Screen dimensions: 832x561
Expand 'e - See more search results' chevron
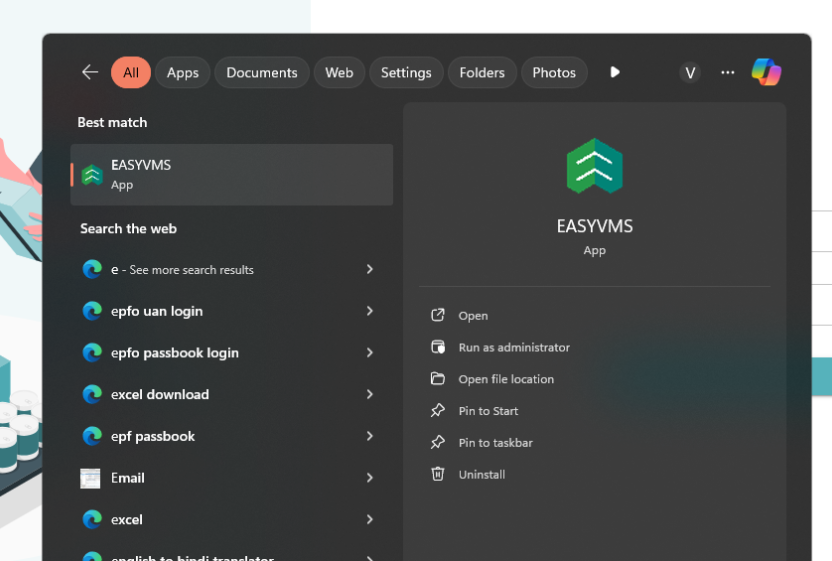[370, 269]
